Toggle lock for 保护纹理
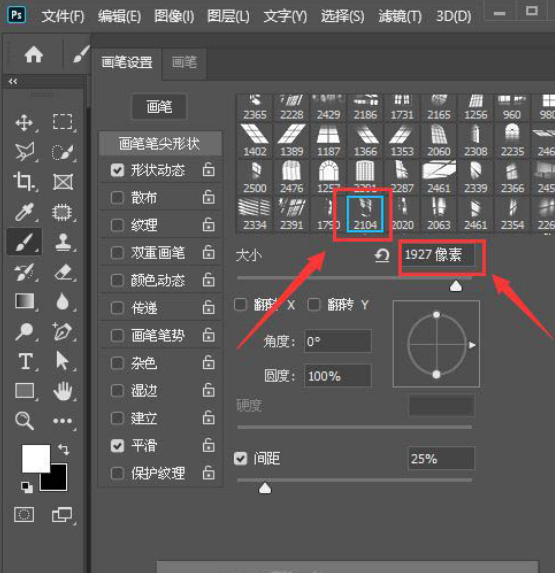Screen dimensions: 555x573 coord(209,473)
